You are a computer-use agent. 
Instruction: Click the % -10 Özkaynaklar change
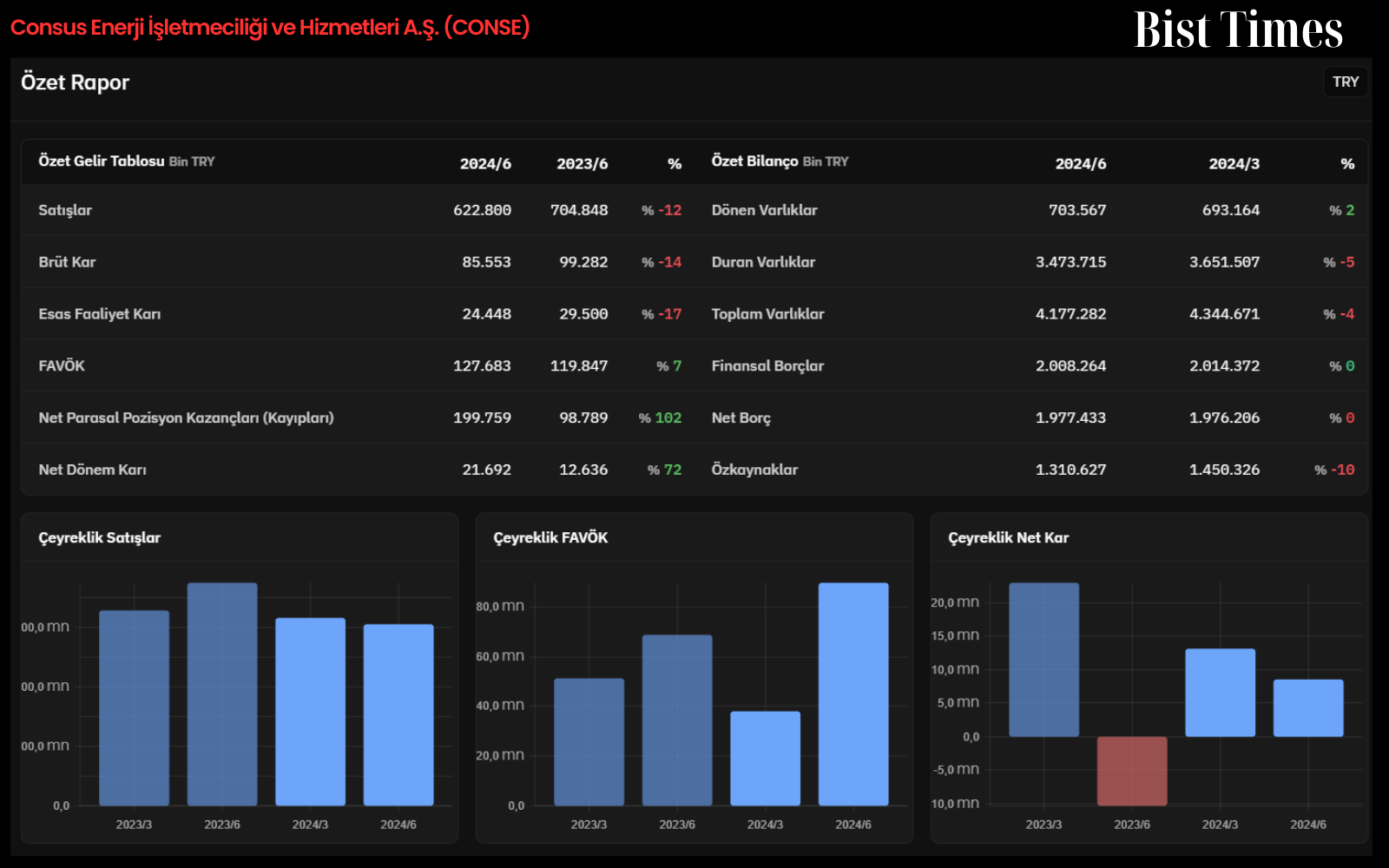click(x=1334, y=470)
